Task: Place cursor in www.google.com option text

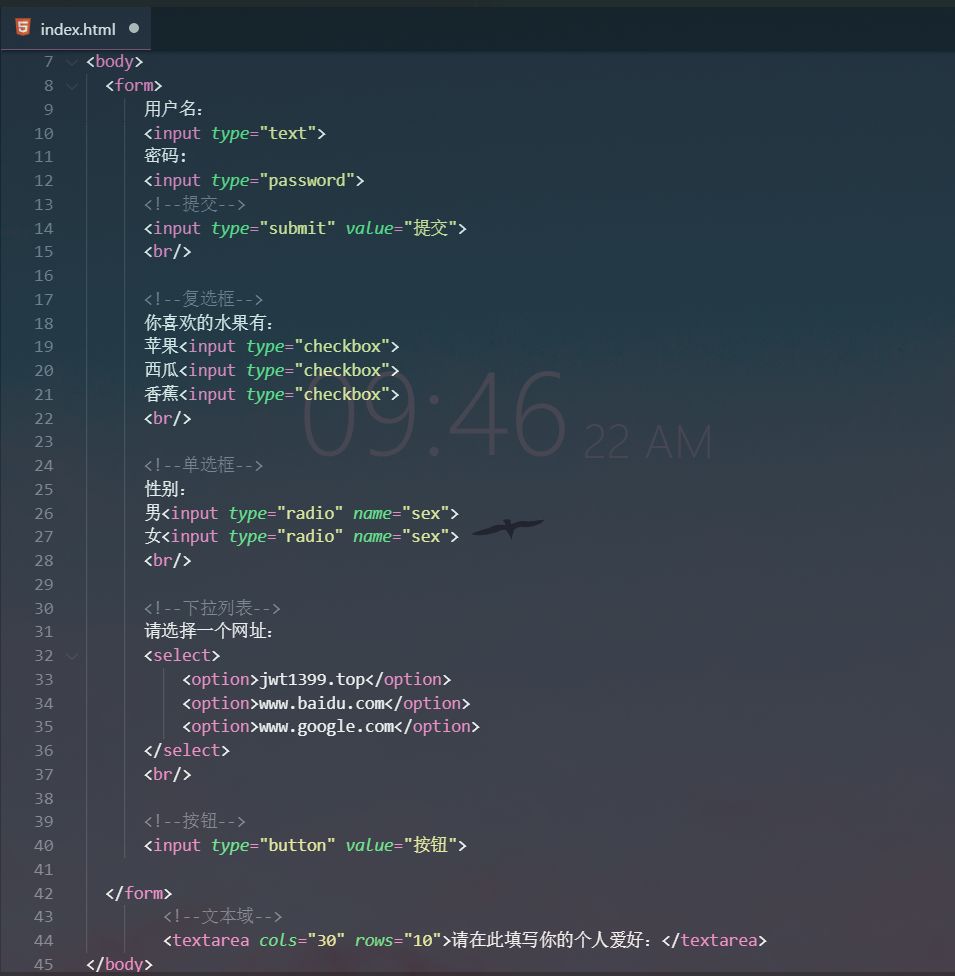Action: 326,727
